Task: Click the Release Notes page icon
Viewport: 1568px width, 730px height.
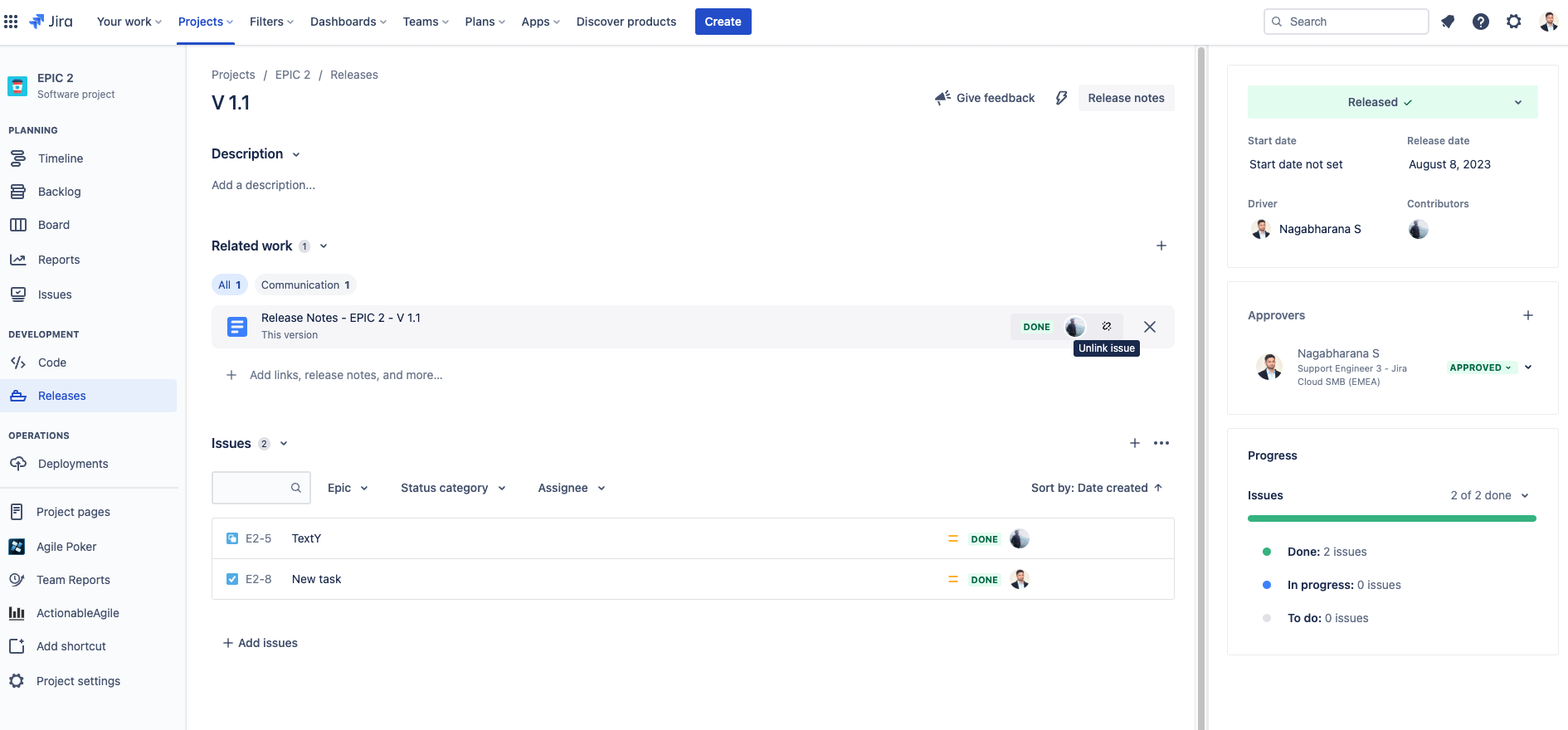Action: click(237, 327)
